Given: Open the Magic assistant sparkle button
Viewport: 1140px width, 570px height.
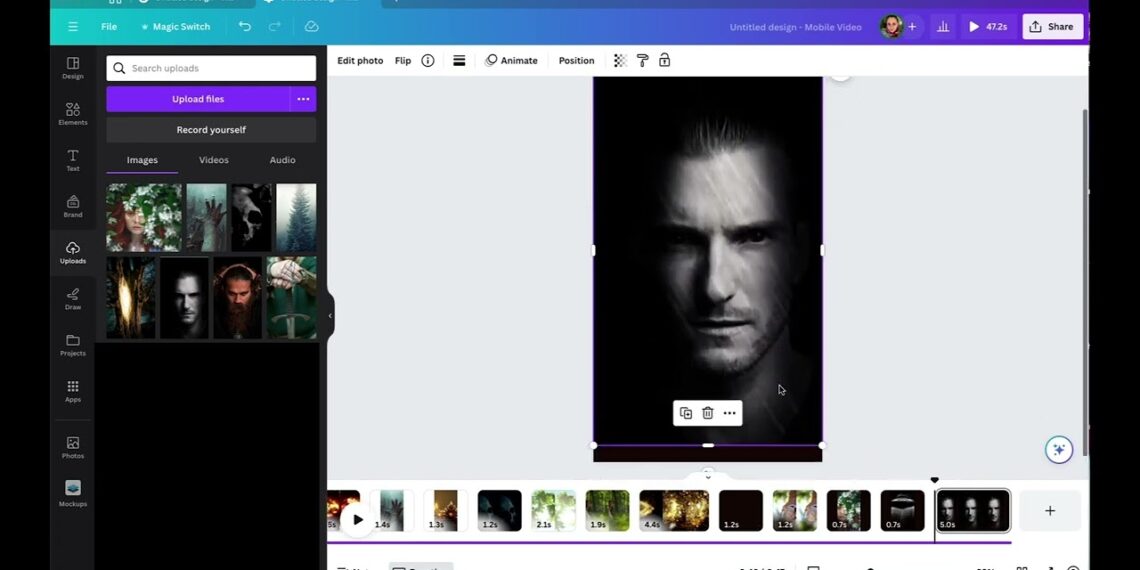Looking at the screenshot, I should [1059, 450].
